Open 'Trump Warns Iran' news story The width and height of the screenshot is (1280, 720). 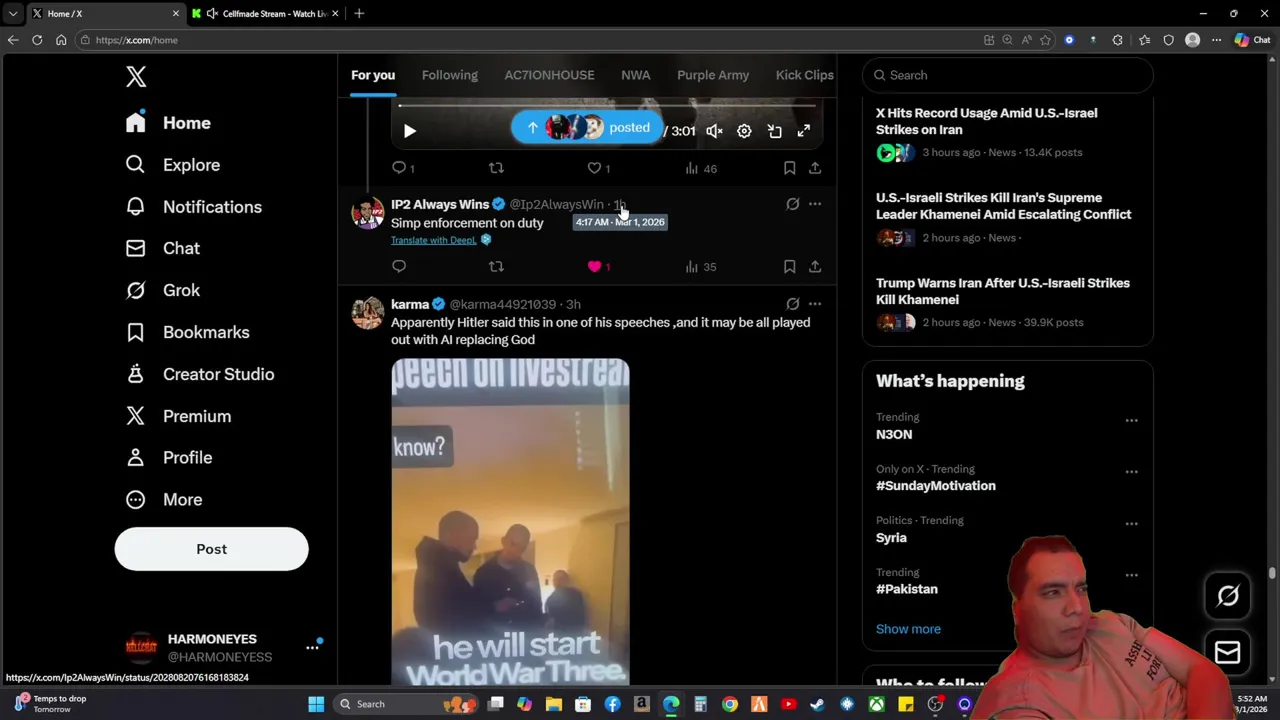tap(1008, 302)
